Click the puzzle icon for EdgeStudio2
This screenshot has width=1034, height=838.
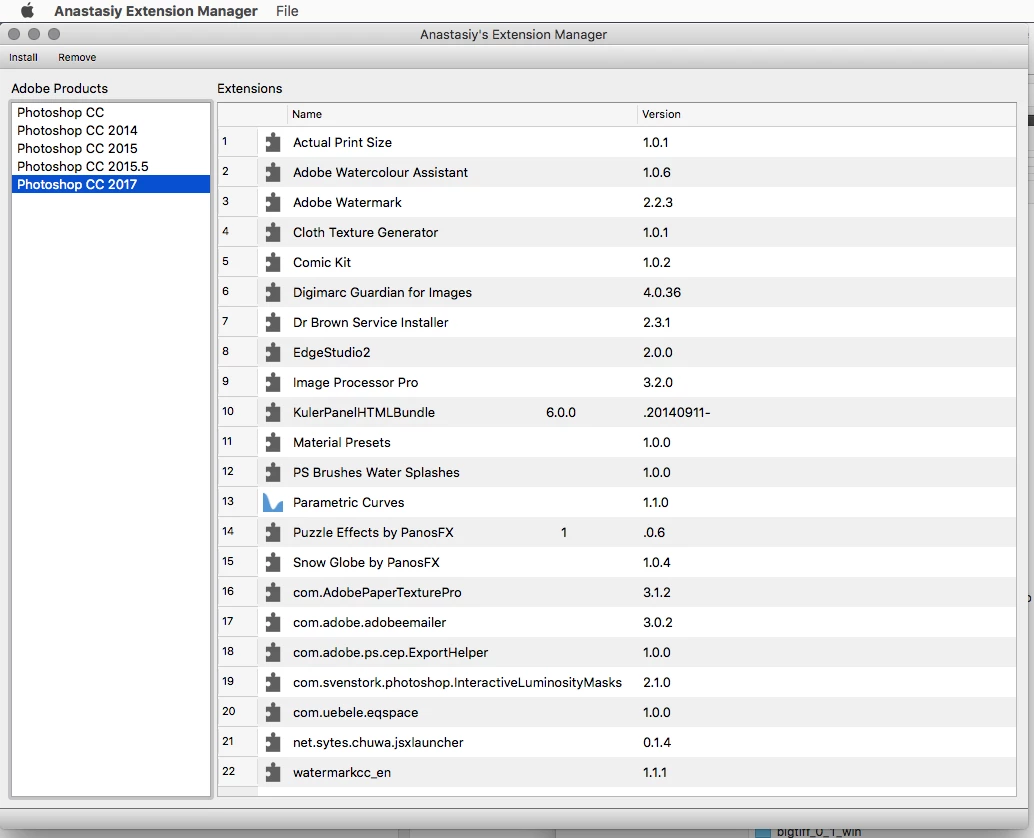(x=273, y=353)
